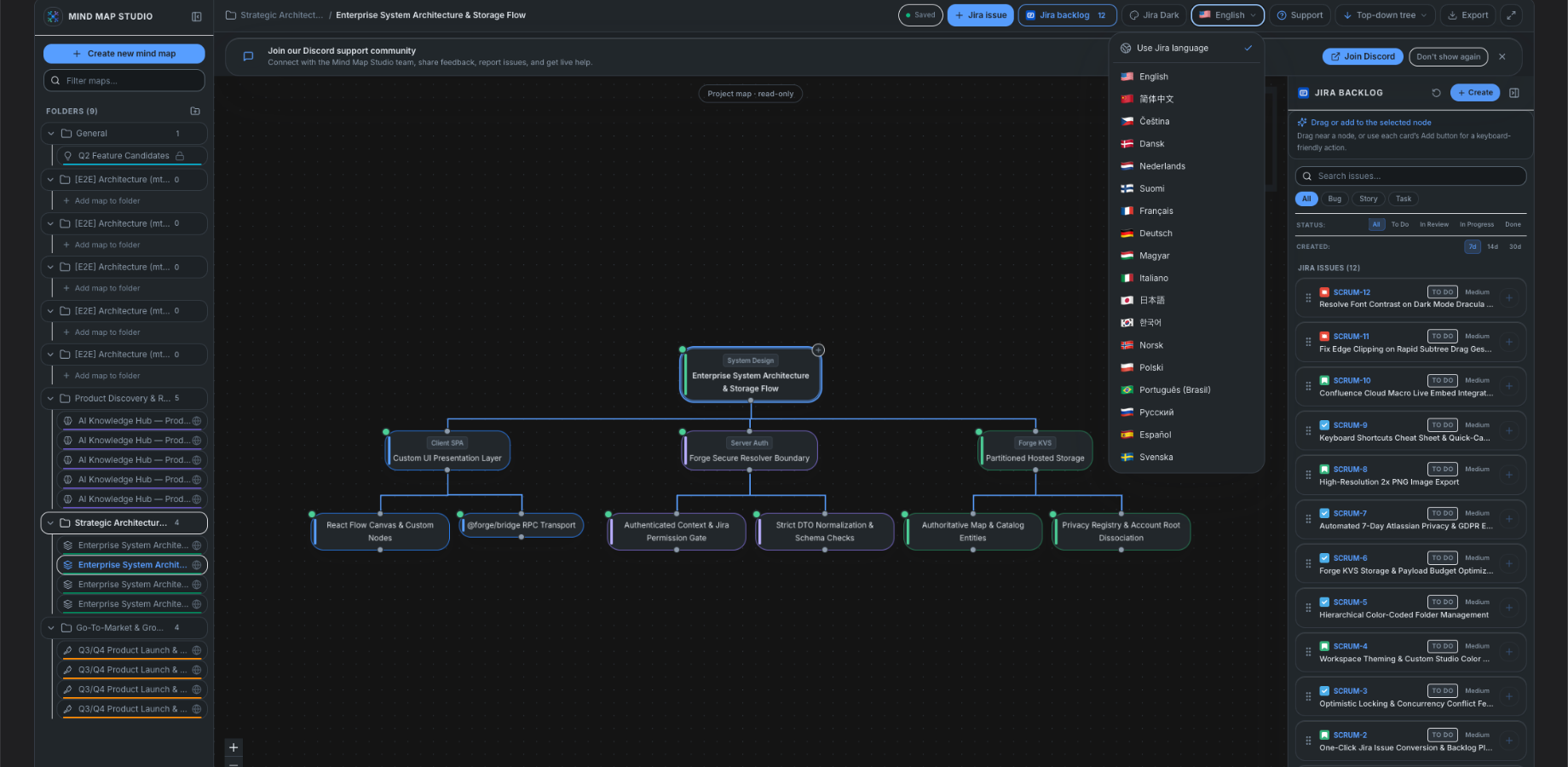Filter issues by Story type
This screenshot has height=767, width=1568.
(1369, 199)
